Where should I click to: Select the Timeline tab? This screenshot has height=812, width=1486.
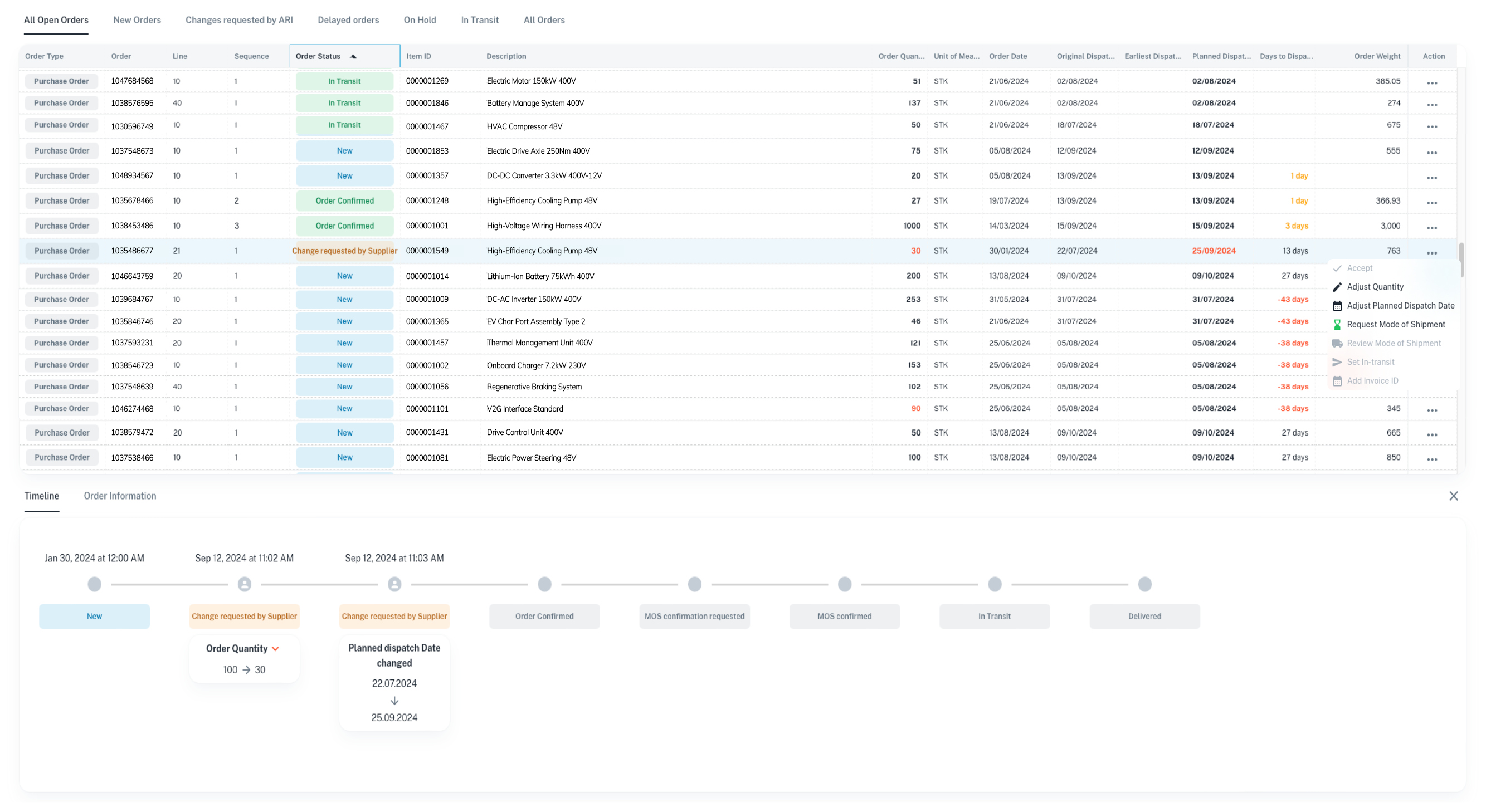[42, 496]
